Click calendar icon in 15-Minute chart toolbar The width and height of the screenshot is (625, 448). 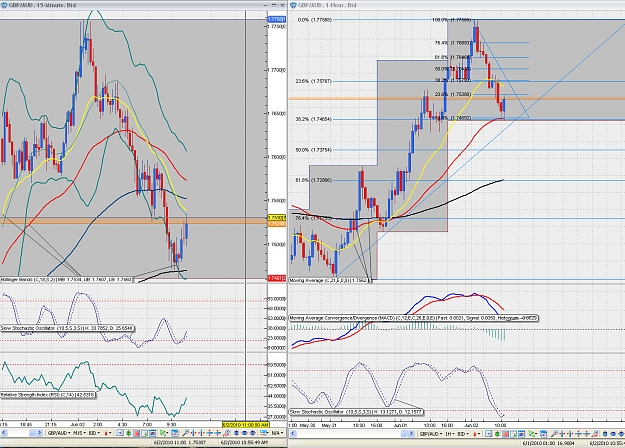point(174,433)
